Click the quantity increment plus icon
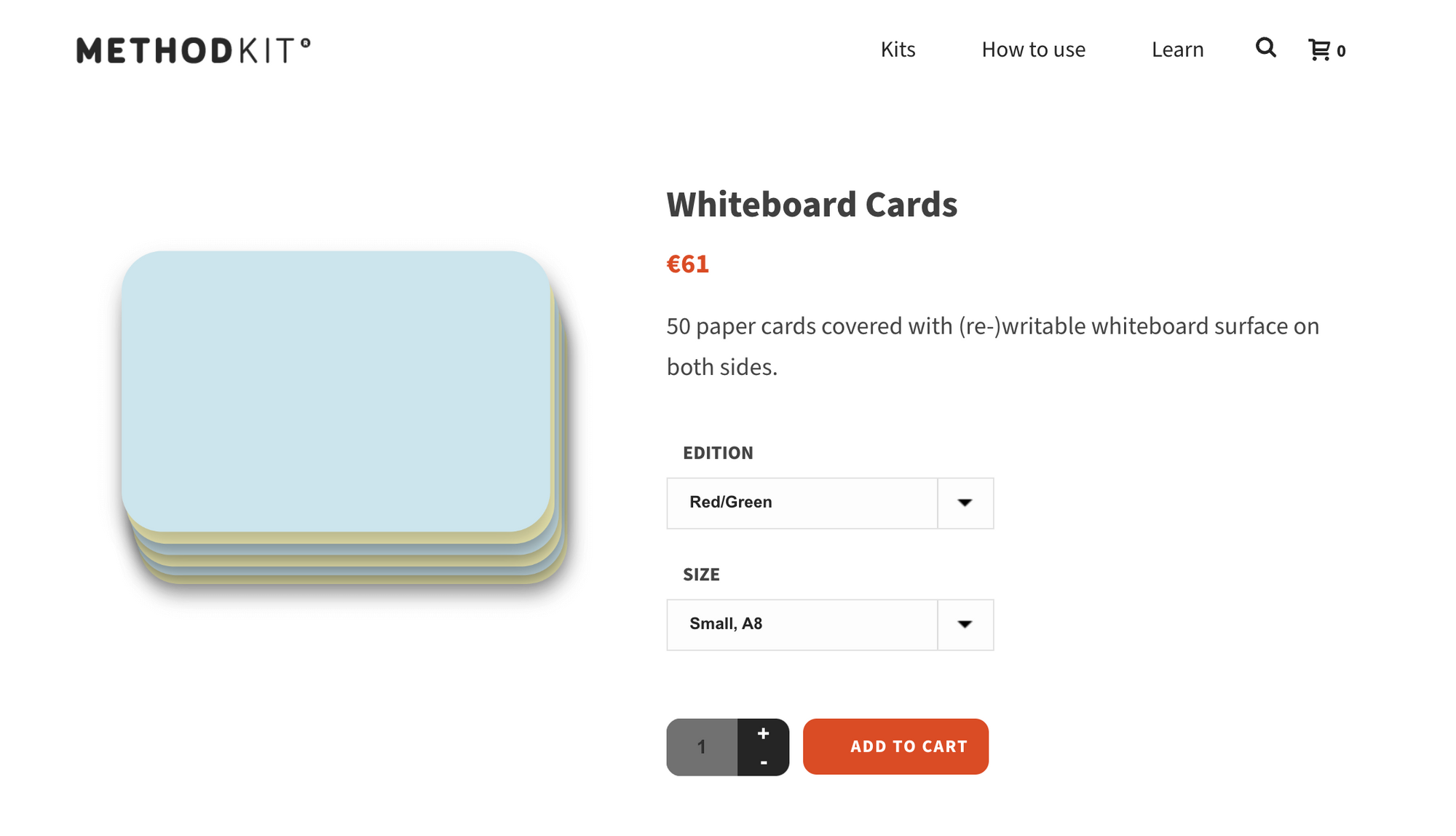Viewport: 1456px width, 836px height. click(x=763, y=732)
